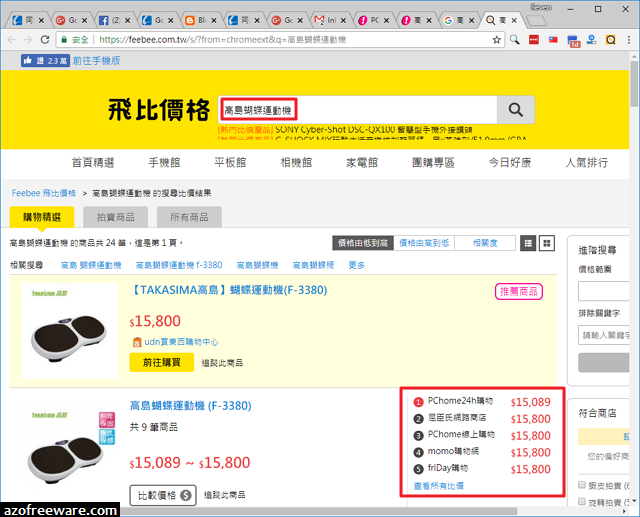Image resolution: width=640 pixels, height=517 pixels.
Task: Open the 家電館 category
Action: [362, 163]
